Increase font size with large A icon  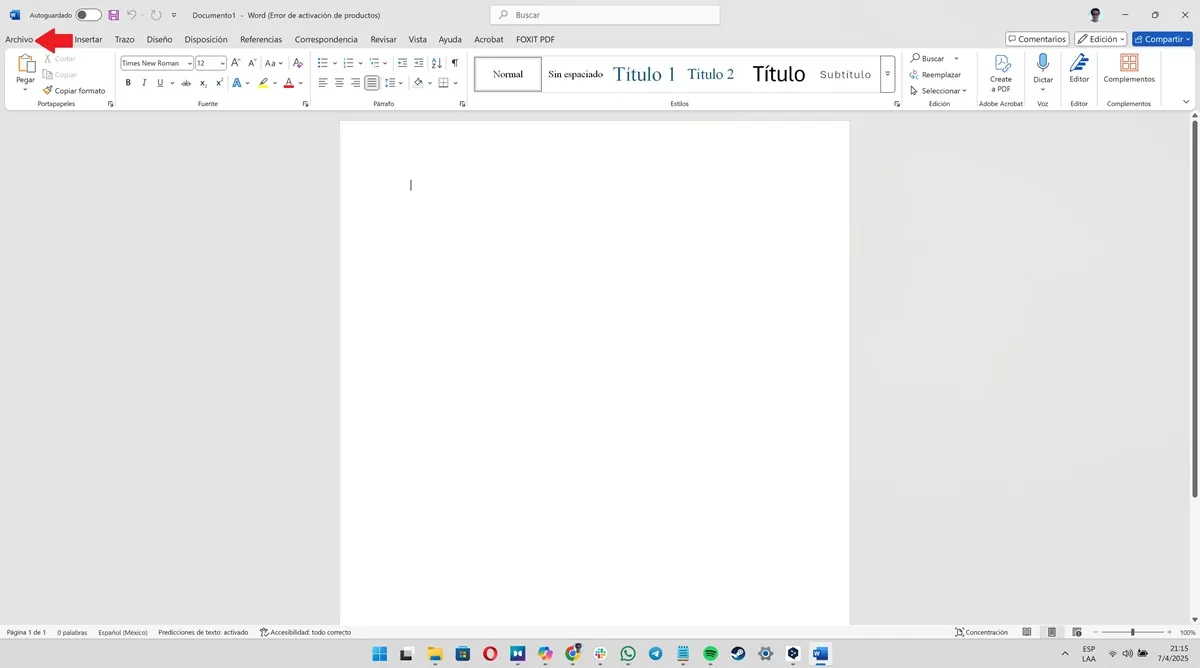[236, 63]
